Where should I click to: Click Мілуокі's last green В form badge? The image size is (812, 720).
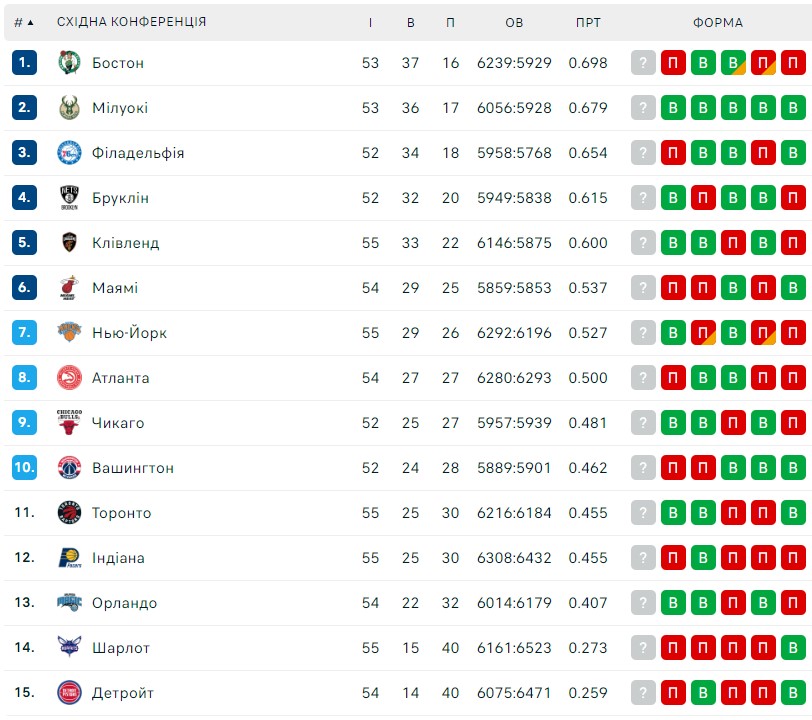point(793,108)
